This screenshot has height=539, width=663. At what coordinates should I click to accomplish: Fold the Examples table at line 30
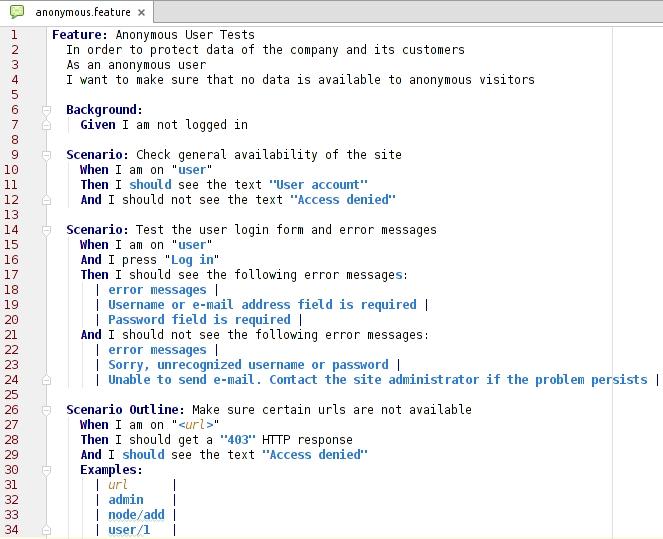pos(46,470)
